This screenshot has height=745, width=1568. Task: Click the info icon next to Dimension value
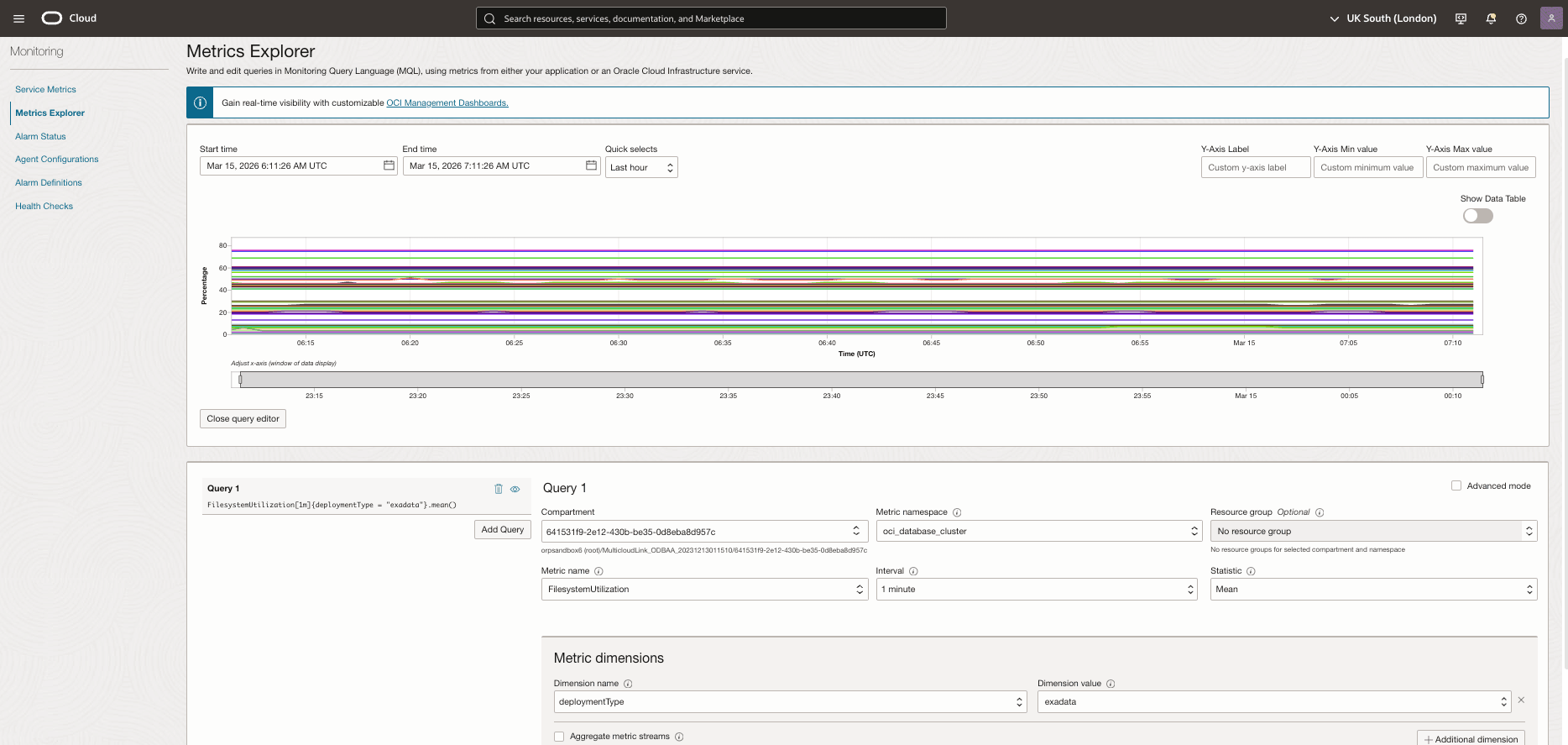1111,684
